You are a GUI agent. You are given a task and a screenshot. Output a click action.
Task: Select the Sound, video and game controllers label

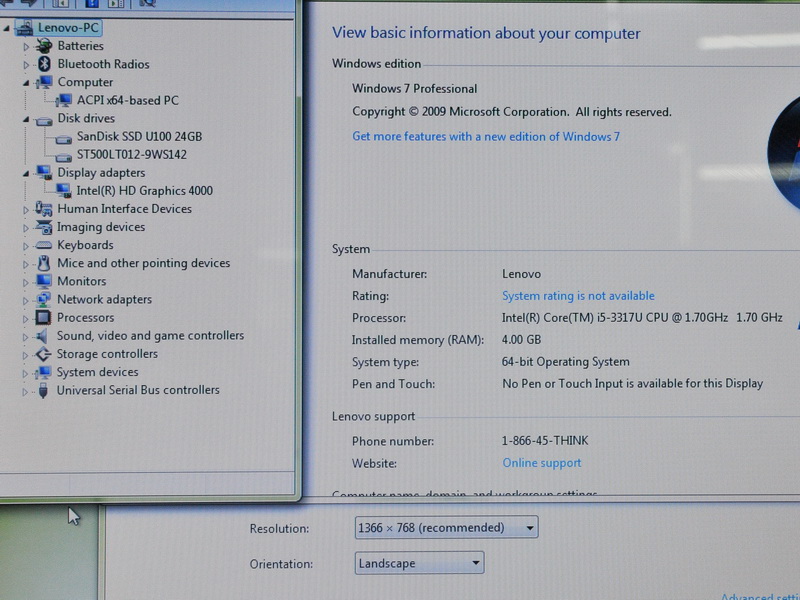pos(150,336)
